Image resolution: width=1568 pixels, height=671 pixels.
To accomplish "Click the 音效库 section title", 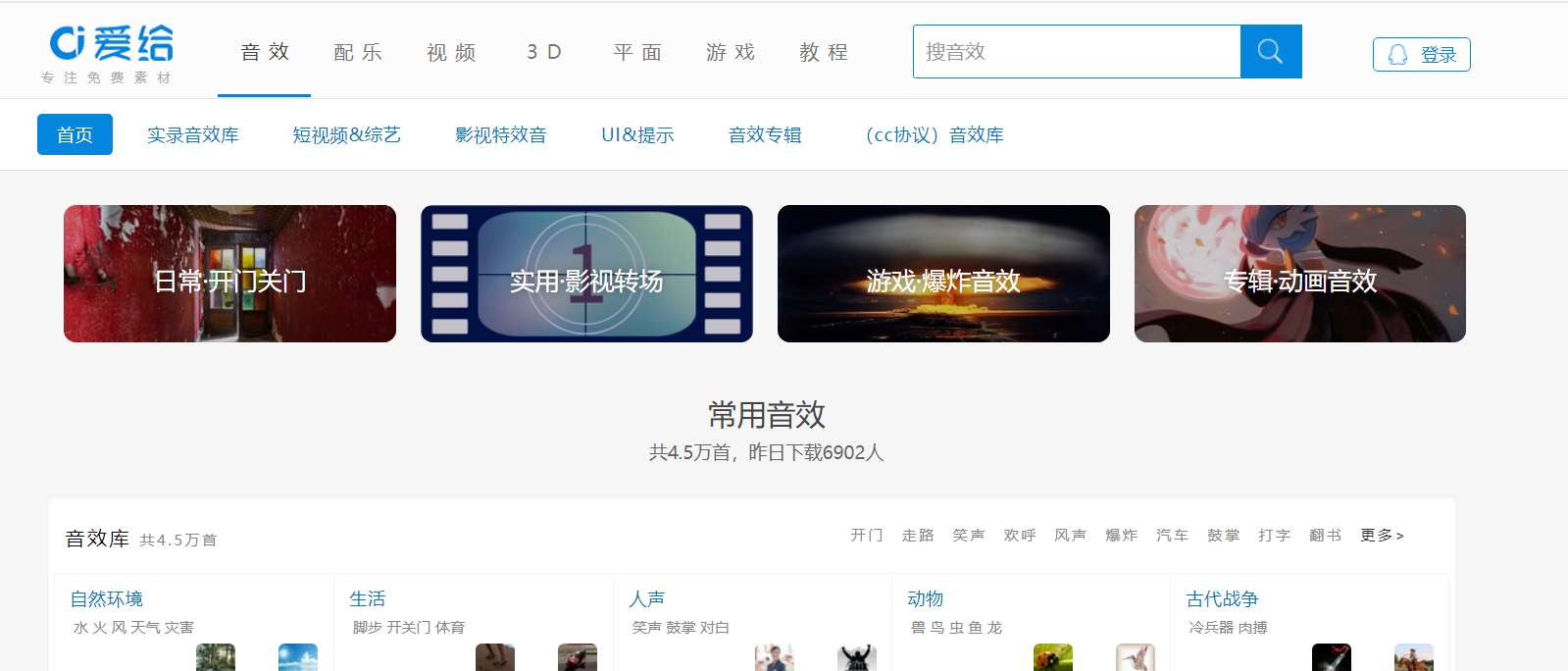I will click(97, 539).
